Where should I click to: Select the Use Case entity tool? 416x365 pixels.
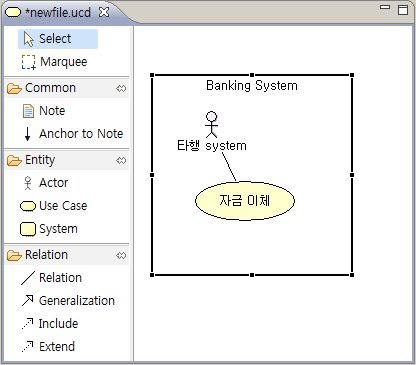tap(54, 206)
